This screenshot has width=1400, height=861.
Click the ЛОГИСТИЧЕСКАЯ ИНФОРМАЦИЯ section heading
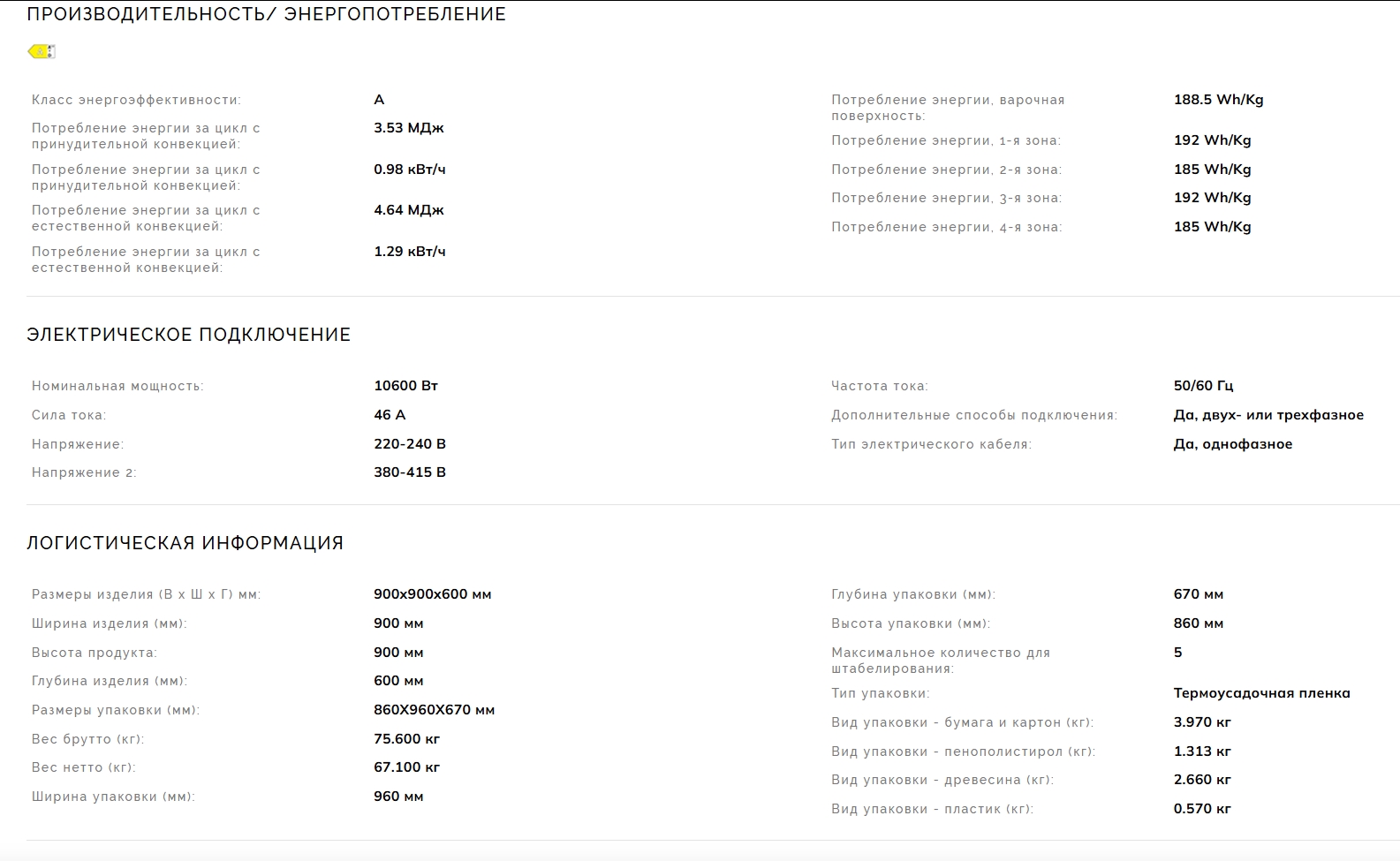coord(185,543)
